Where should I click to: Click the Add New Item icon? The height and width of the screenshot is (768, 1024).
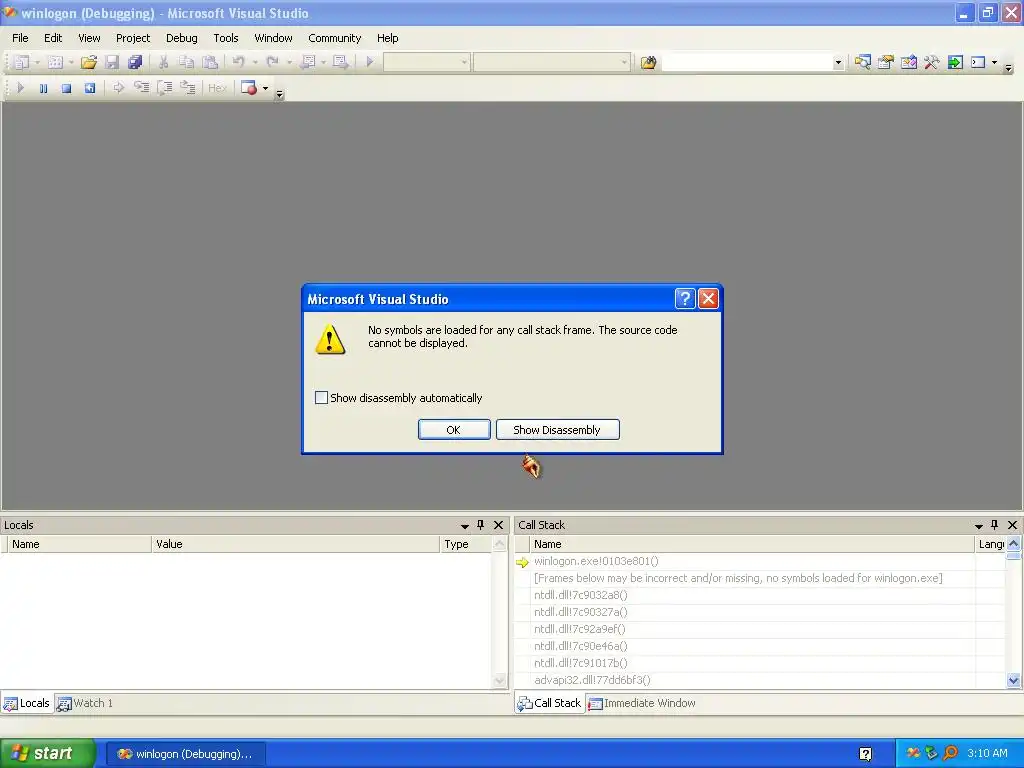[x=56, y=62]
